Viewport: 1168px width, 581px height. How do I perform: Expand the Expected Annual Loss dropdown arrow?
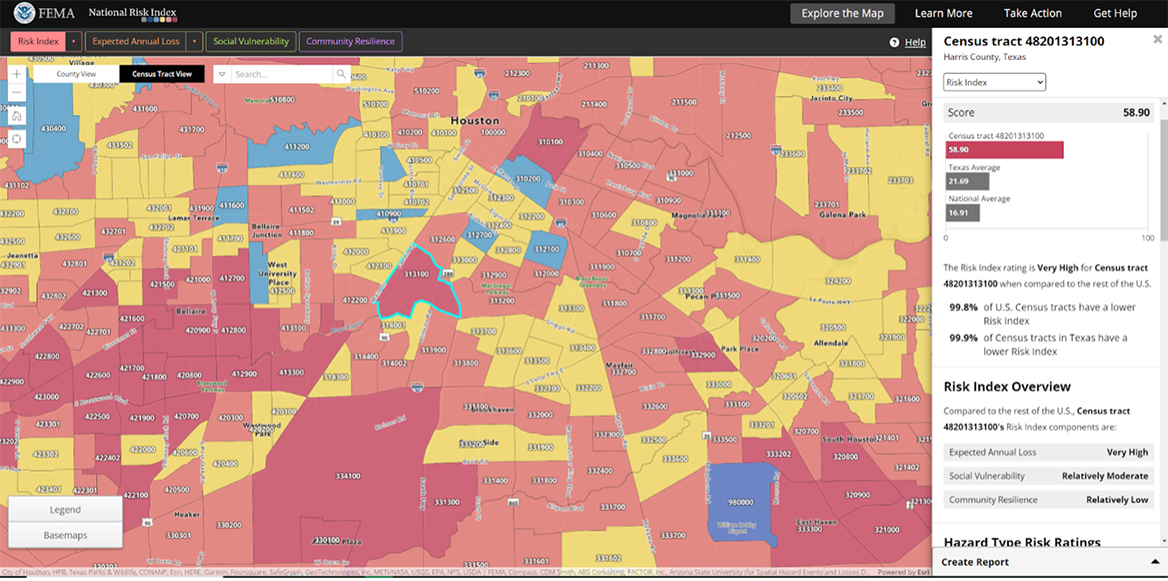click(x=194, y=41)
